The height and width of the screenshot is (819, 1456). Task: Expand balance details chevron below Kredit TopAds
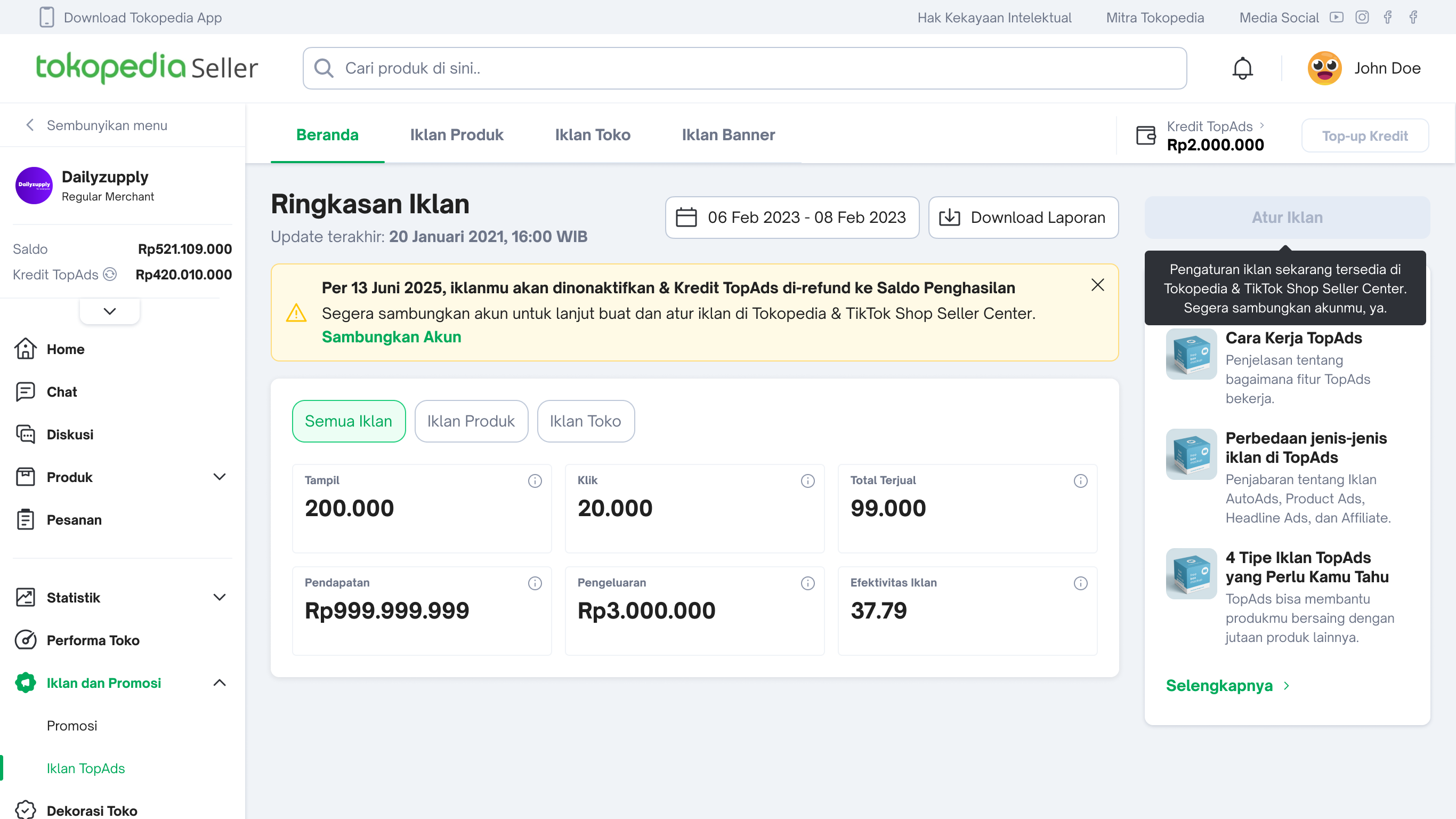click(110, 311)
